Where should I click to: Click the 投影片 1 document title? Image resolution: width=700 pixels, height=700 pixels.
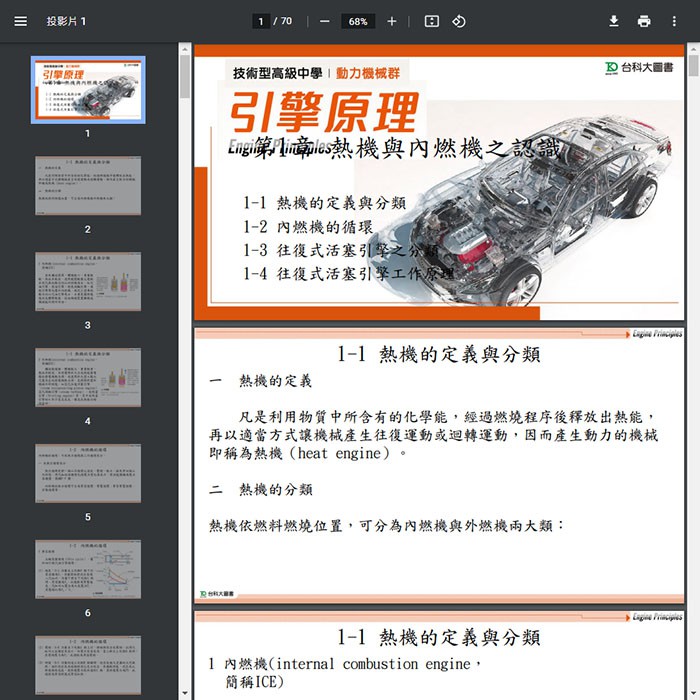point(66,21)
